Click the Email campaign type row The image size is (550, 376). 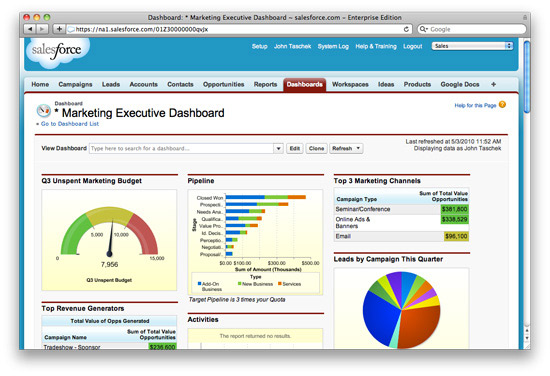coord(401,236)
